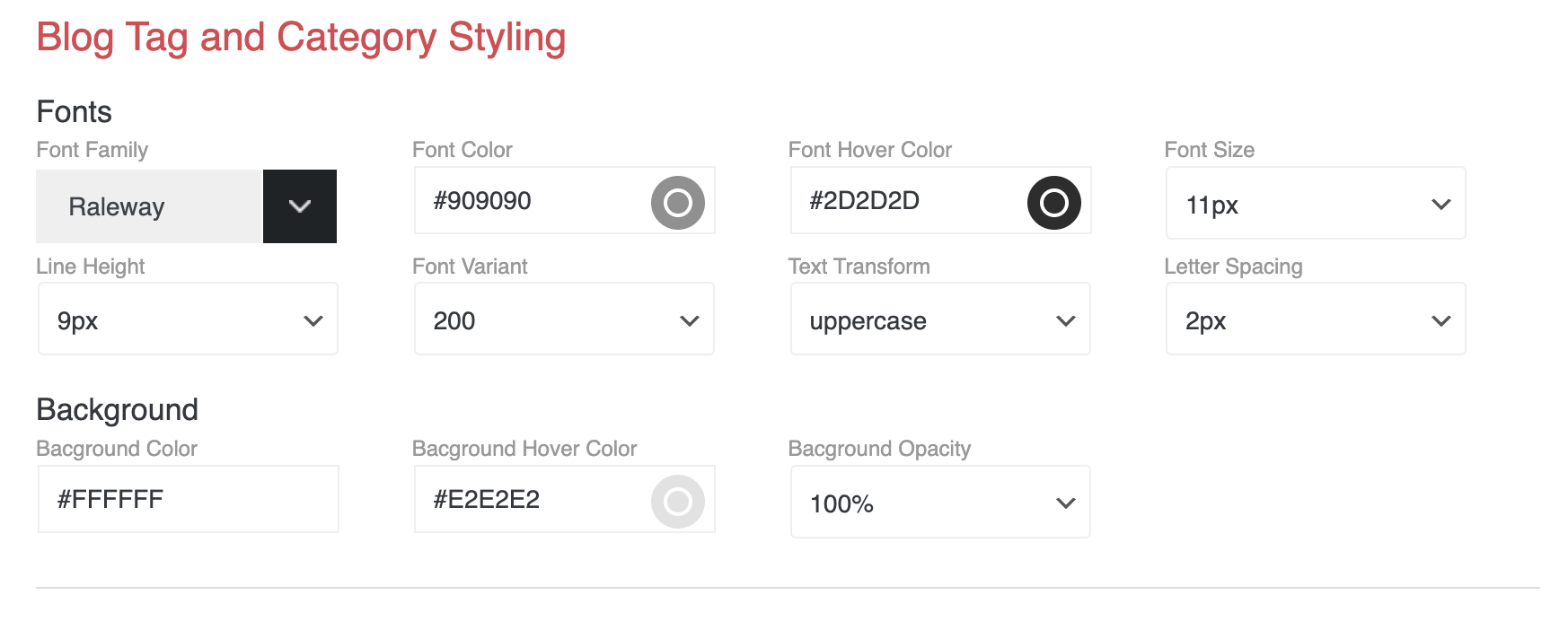The height and width of the screenshot is (621, 1568).
Task: Click the Text Transform chevron arrow
Action: pyautogui.click(x=1065, y=320)
